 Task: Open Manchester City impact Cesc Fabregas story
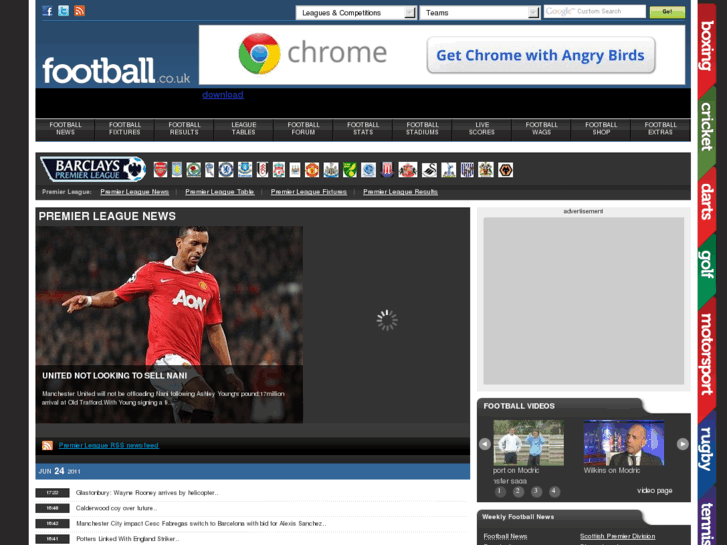click(x=201, y=523)
